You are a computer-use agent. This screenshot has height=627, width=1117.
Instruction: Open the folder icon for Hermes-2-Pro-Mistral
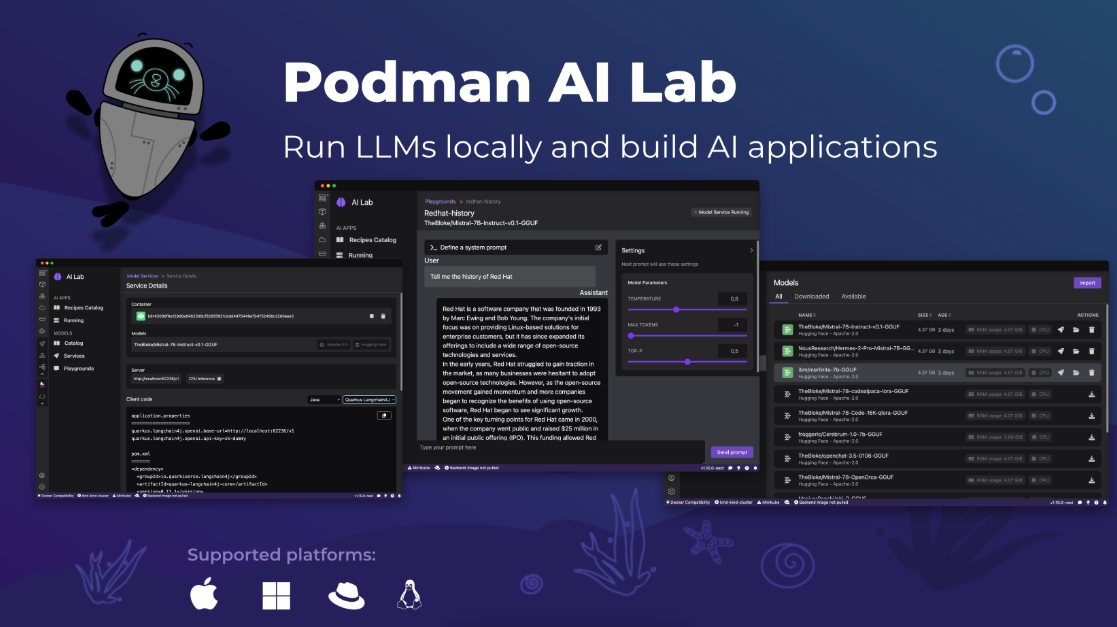1076,351
